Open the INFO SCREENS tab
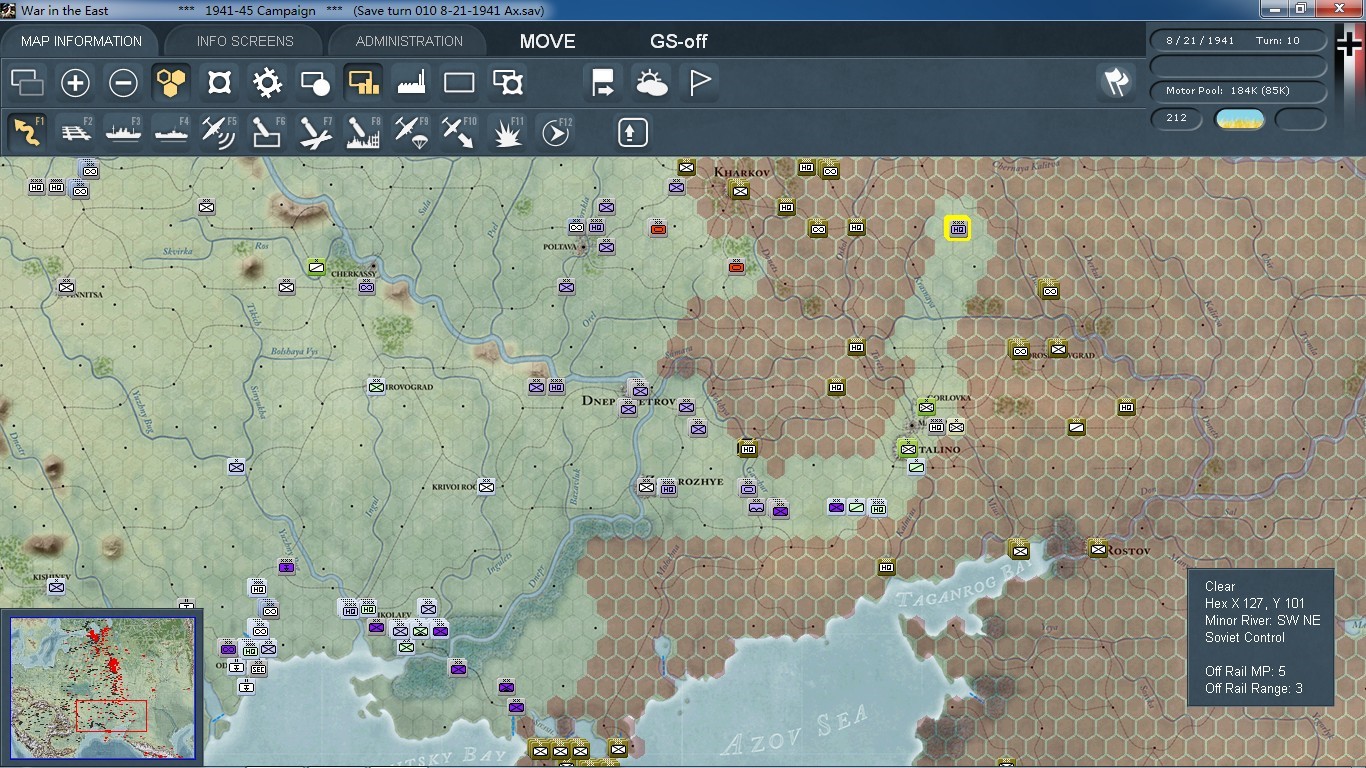The image size is (1366, 768). (245, 41)
